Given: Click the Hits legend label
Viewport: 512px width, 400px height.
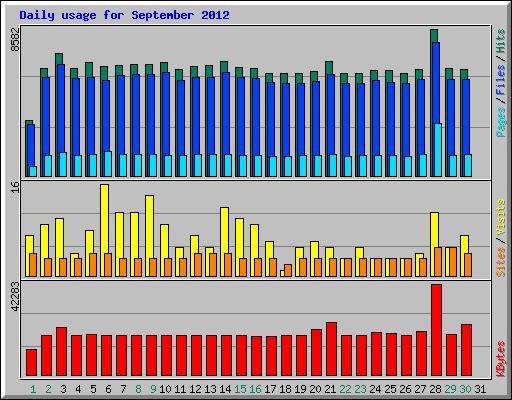Looking at the screenshot, I should (x=500, y=41).
